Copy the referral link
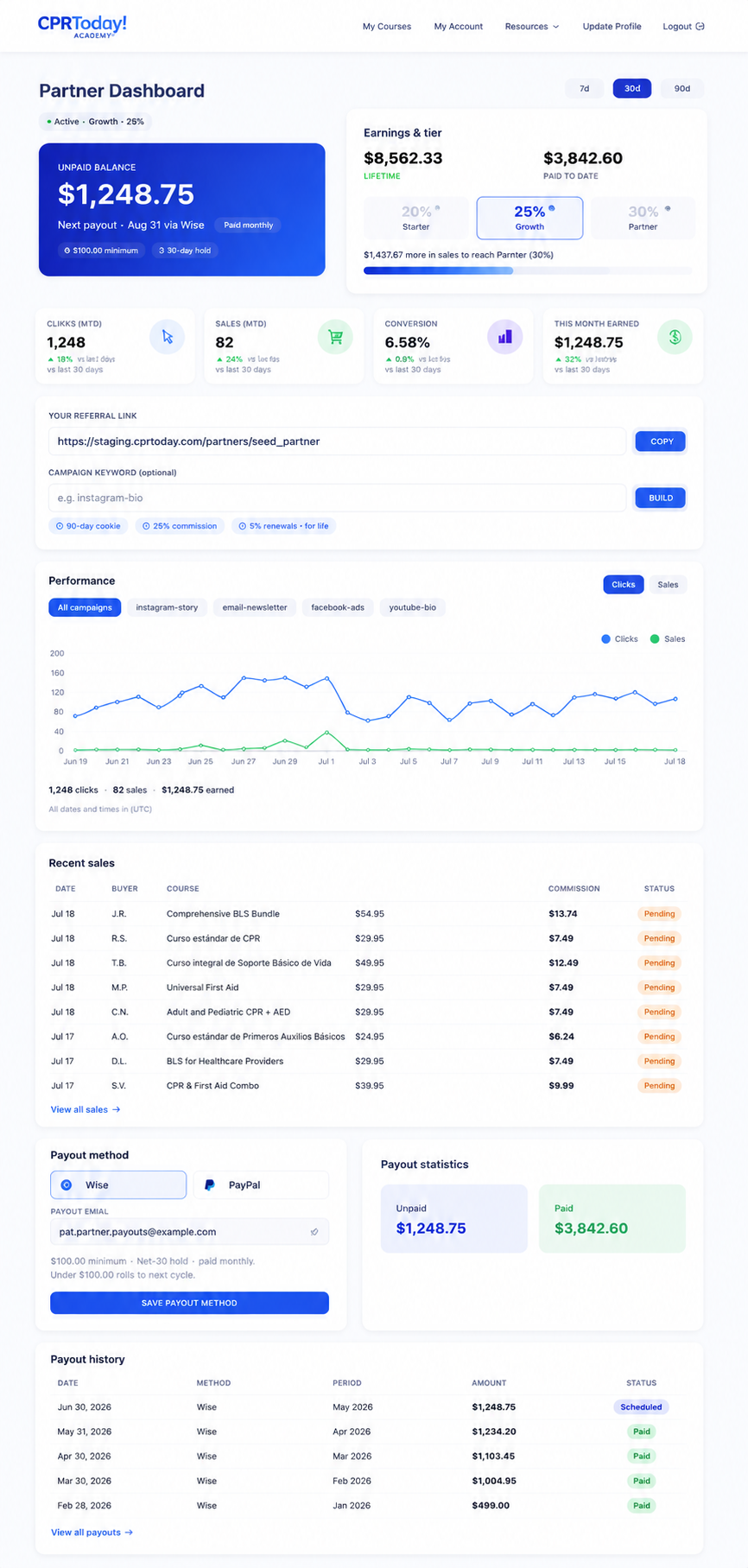Viewport: 748px width, 1568px height. point(662,441)
